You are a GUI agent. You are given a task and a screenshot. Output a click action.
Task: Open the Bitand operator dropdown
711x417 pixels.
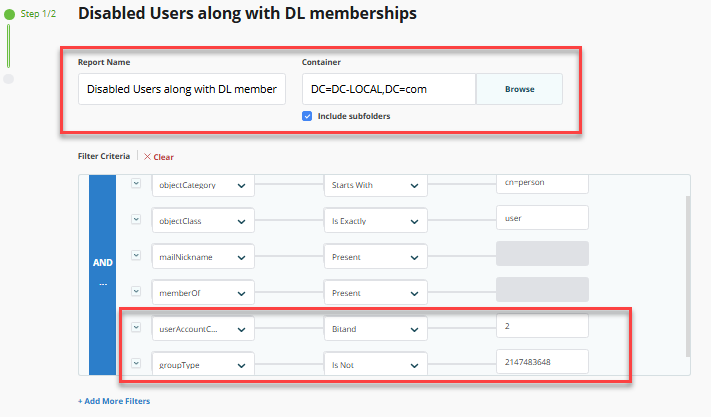[x=377, y=329]
